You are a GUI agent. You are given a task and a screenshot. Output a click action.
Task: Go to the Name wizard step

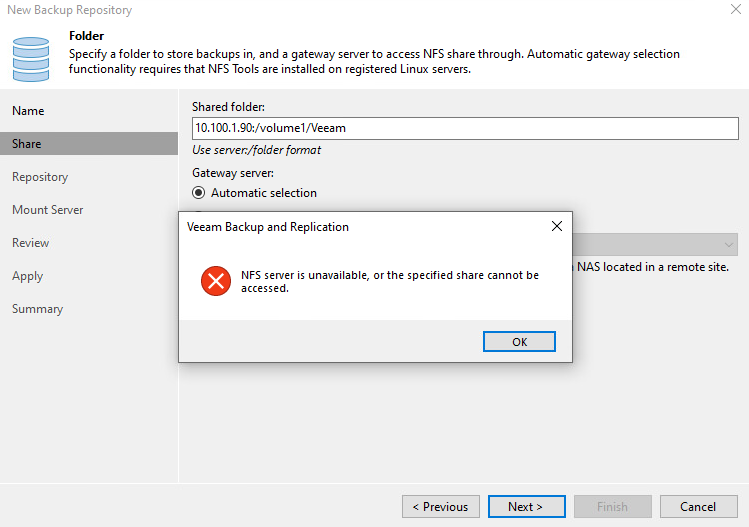point(28,111)
